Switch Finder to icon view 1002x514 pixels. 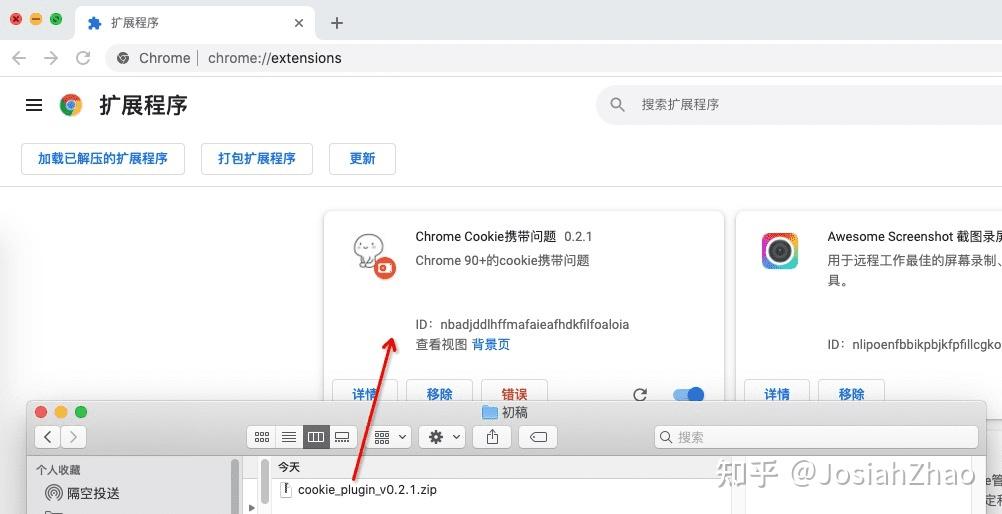[262, 437]
